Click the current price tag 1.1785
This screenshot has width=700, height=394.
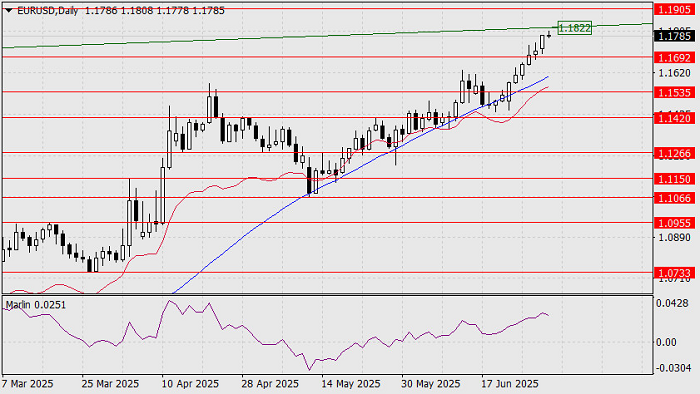pos(674,36)
